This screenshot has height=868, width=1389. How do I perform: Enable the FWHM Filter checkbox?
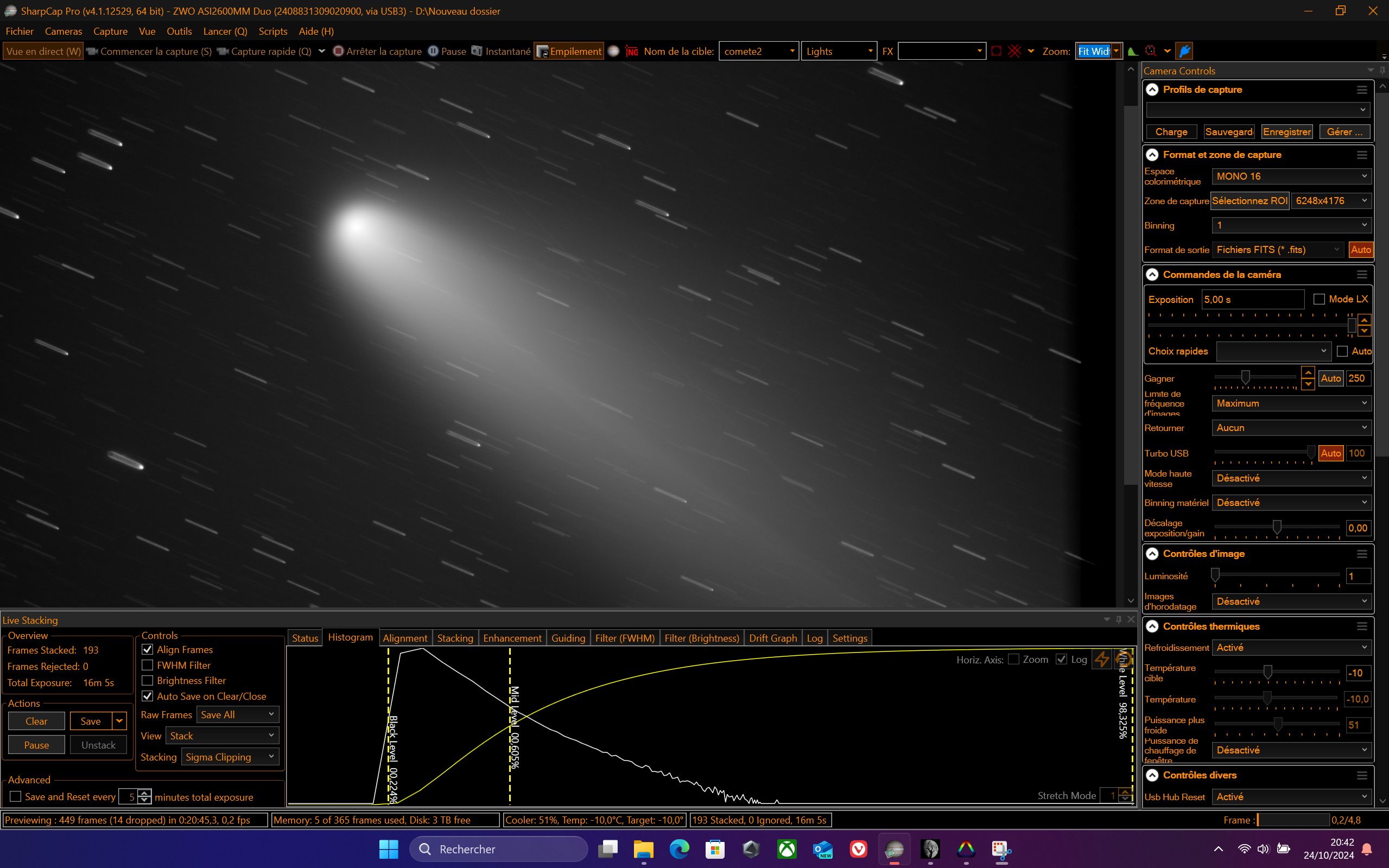click(x=148, y=665)
